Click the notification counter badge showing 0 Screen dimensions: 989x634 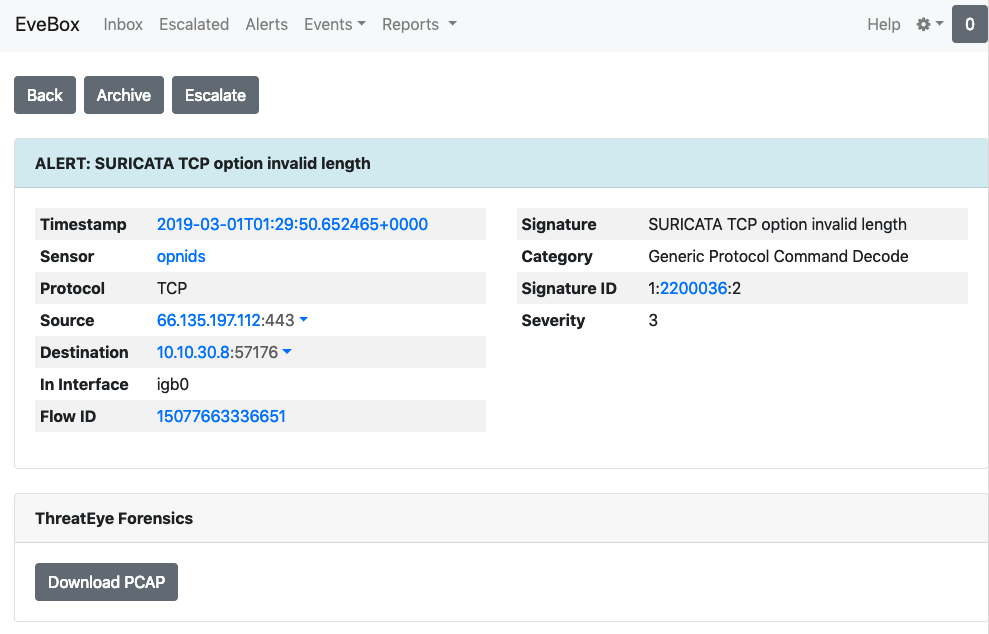click(969, 25)
